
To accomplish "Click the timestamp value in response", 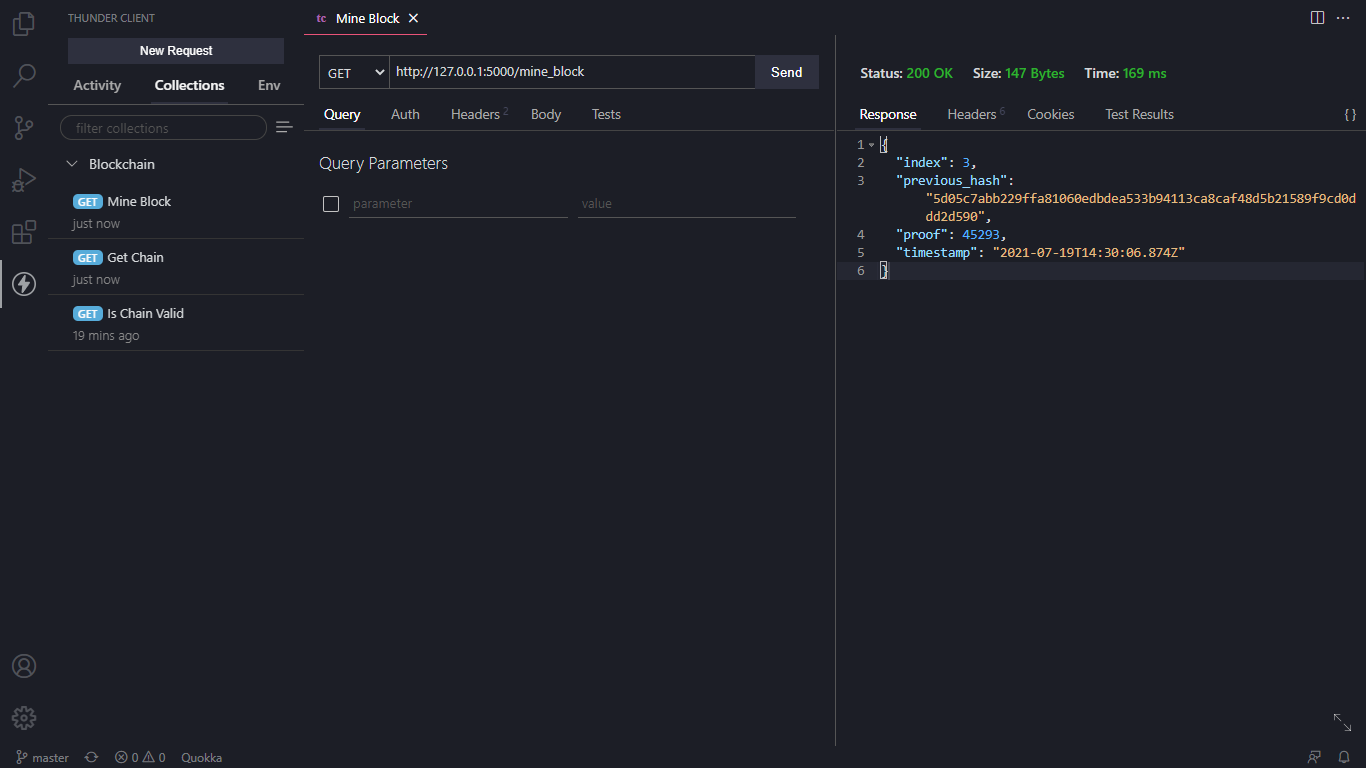I will tap(1089, 253).
